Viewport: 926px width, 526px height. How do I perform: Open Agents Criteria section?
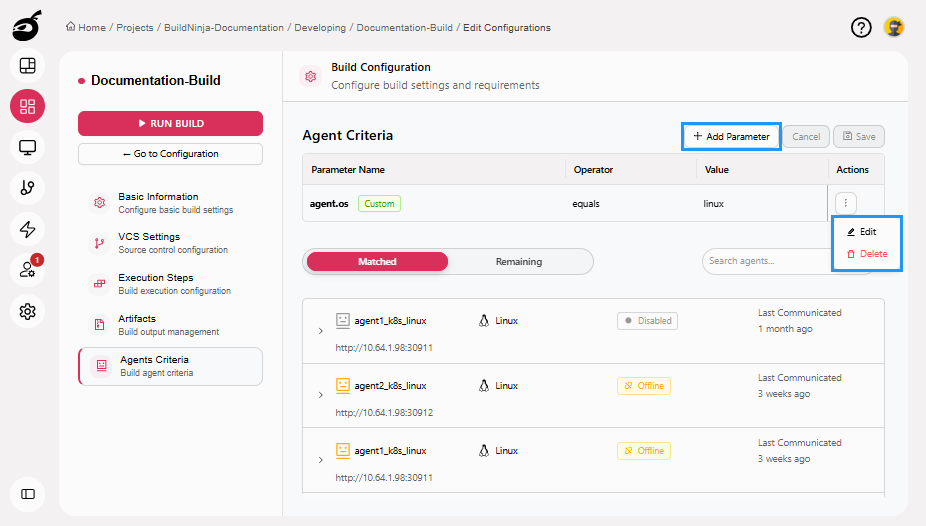coord(171,366)
